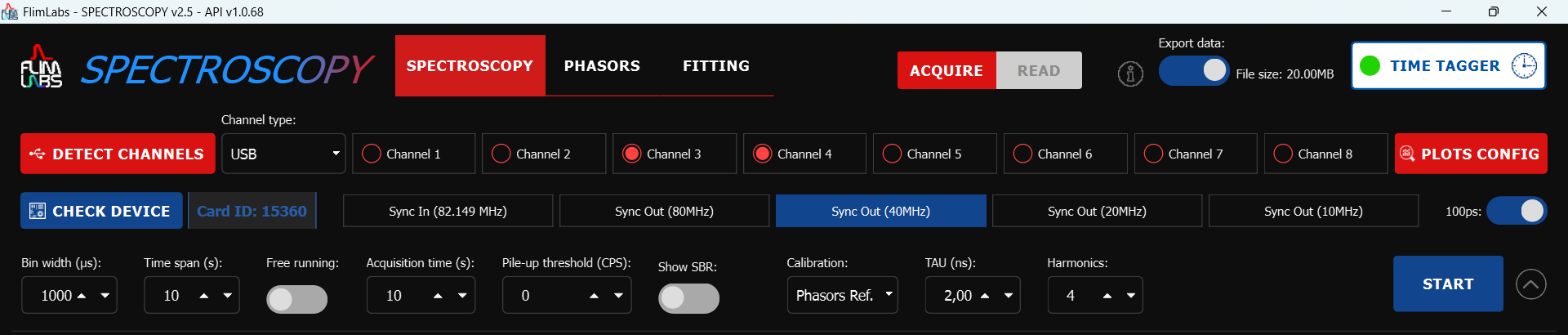Select the Channel 5 radio button
The width and height of the screenshot is (1568, 335).
point(893,154)
